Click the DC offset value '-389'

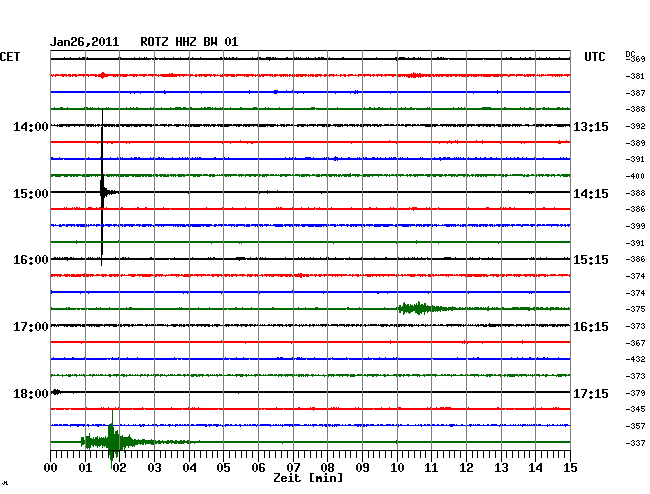pos(635,143)
